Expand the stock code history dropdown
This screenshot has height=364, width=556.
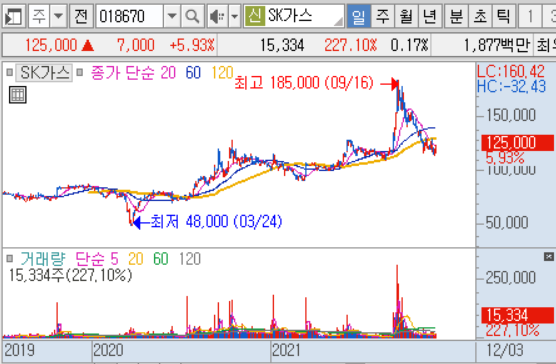click(172, 16)
